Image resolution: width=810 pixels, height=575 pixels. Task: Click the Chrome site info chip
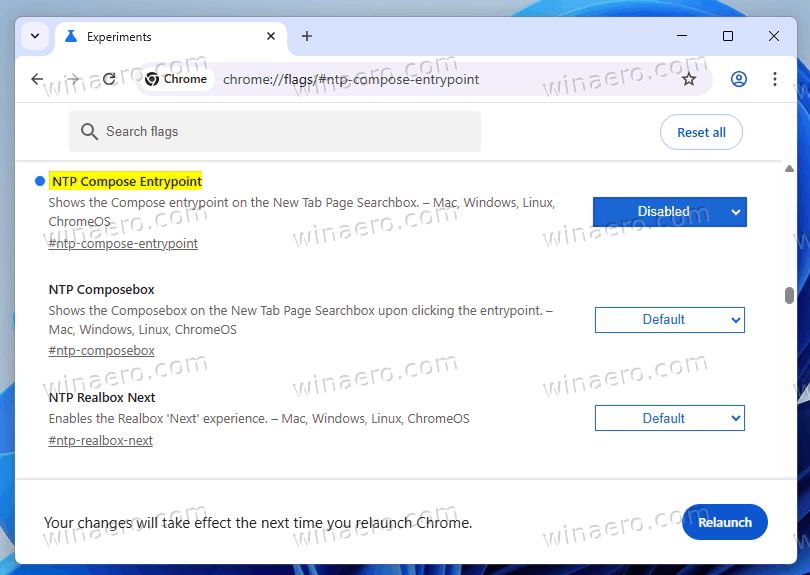point(176,79)
